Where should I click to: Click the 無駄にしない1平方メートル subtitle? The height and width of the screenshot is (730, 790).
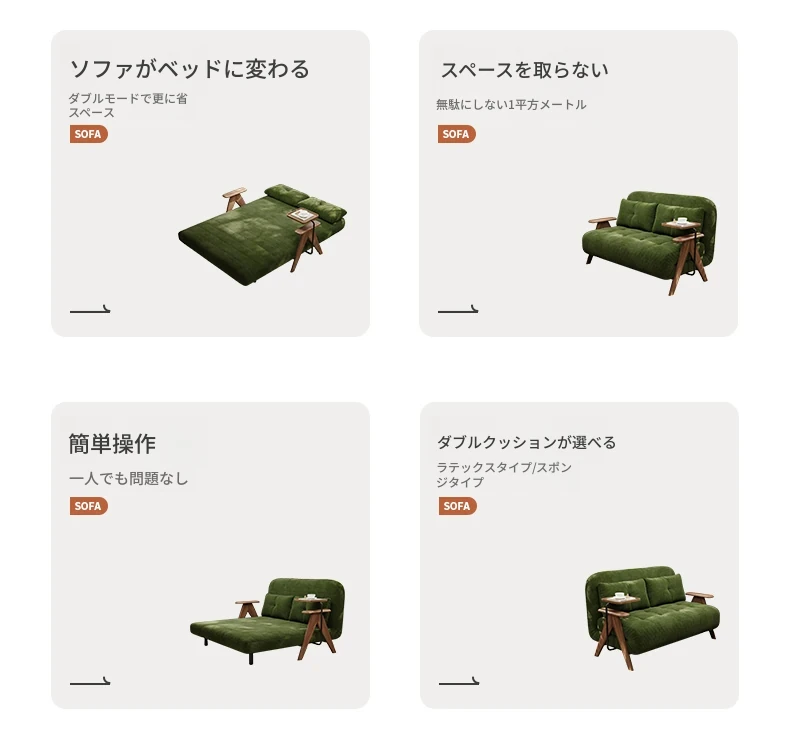click(x=511, y=105)
